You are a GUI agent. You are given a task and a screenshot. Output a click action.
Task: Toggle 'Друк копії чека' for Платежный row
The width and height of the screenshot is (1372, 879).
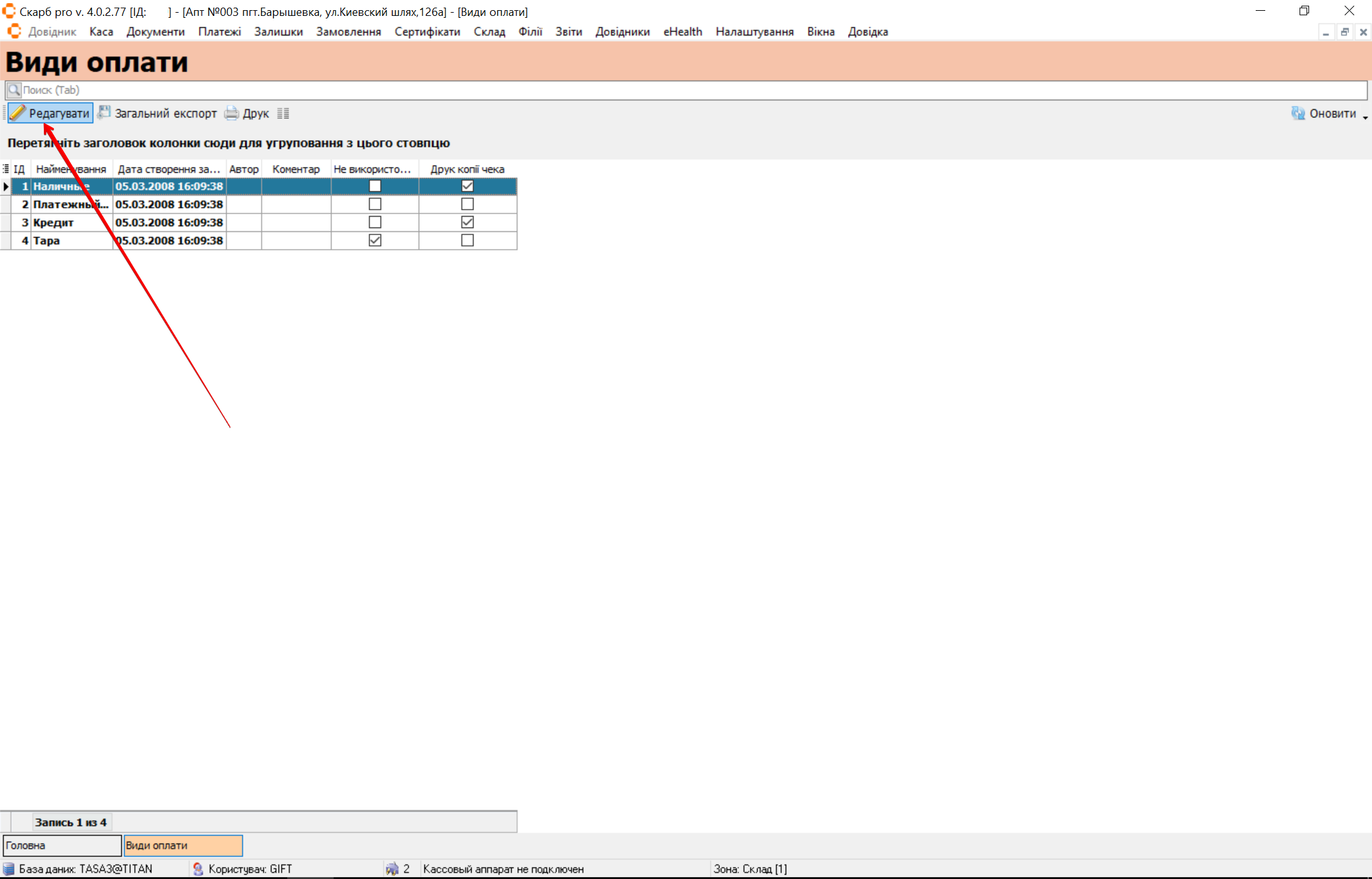tap(467, 204)
